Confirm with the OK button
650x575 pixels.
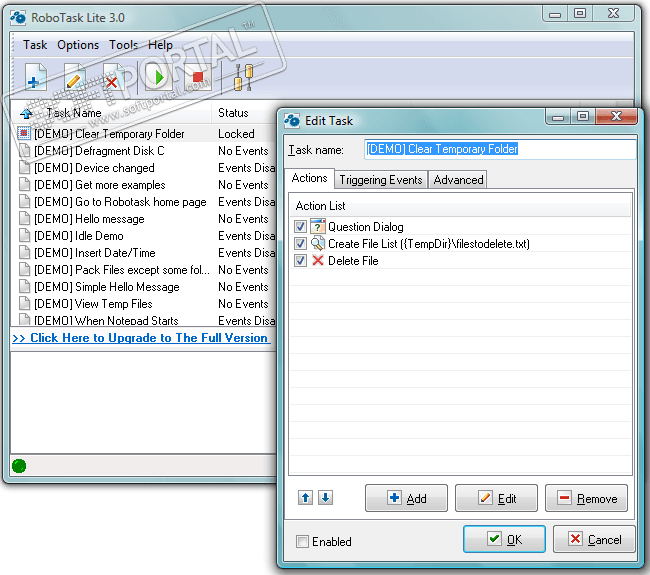(504, 539)
